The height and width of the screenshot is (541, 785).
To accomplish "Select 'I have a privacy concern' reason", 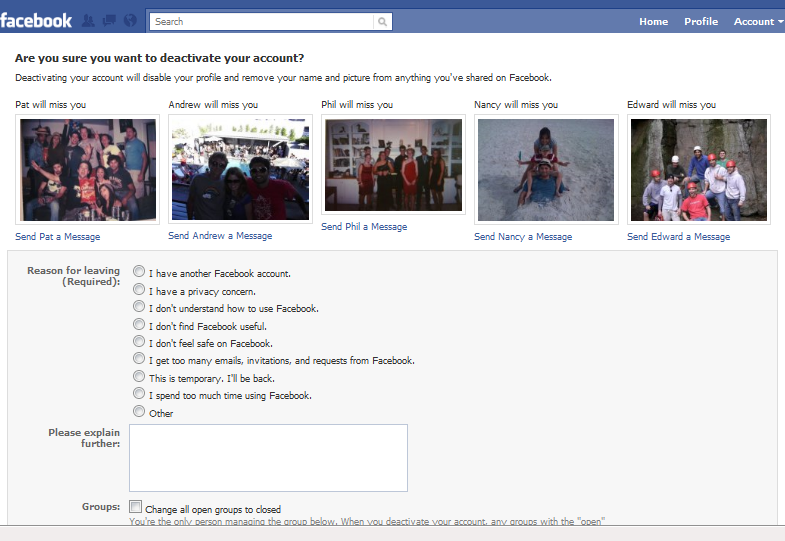I will pos(139,289).
